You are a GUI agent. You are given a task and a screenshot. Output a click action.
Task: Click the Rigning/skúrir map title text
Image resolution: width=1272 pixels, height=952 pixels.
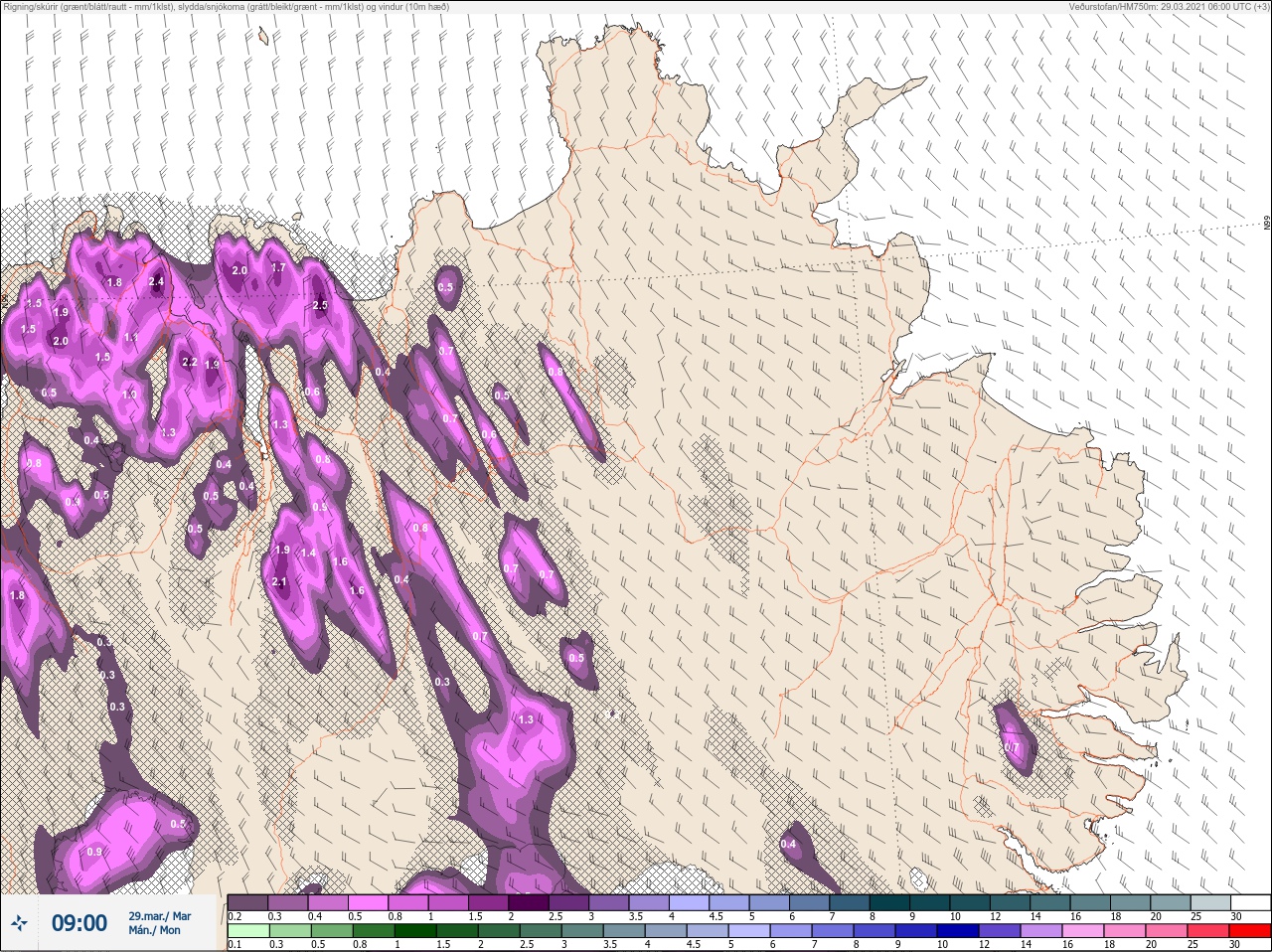[226, 7]
